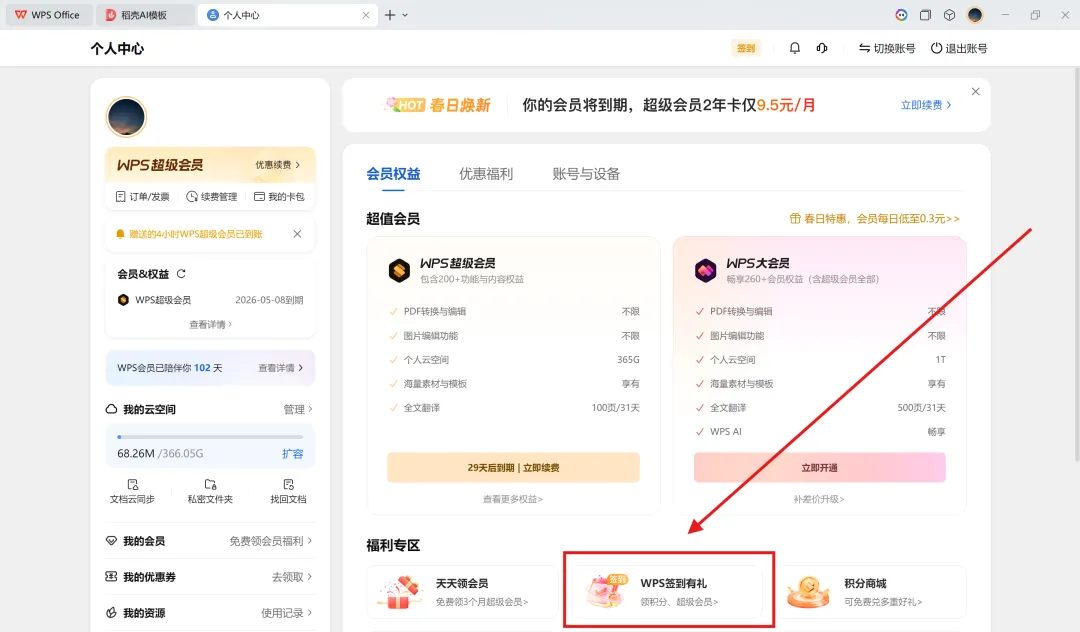Open the WPS签到有礼 welfare card
Screen dimensions: 1080x632
pos(667,592)
